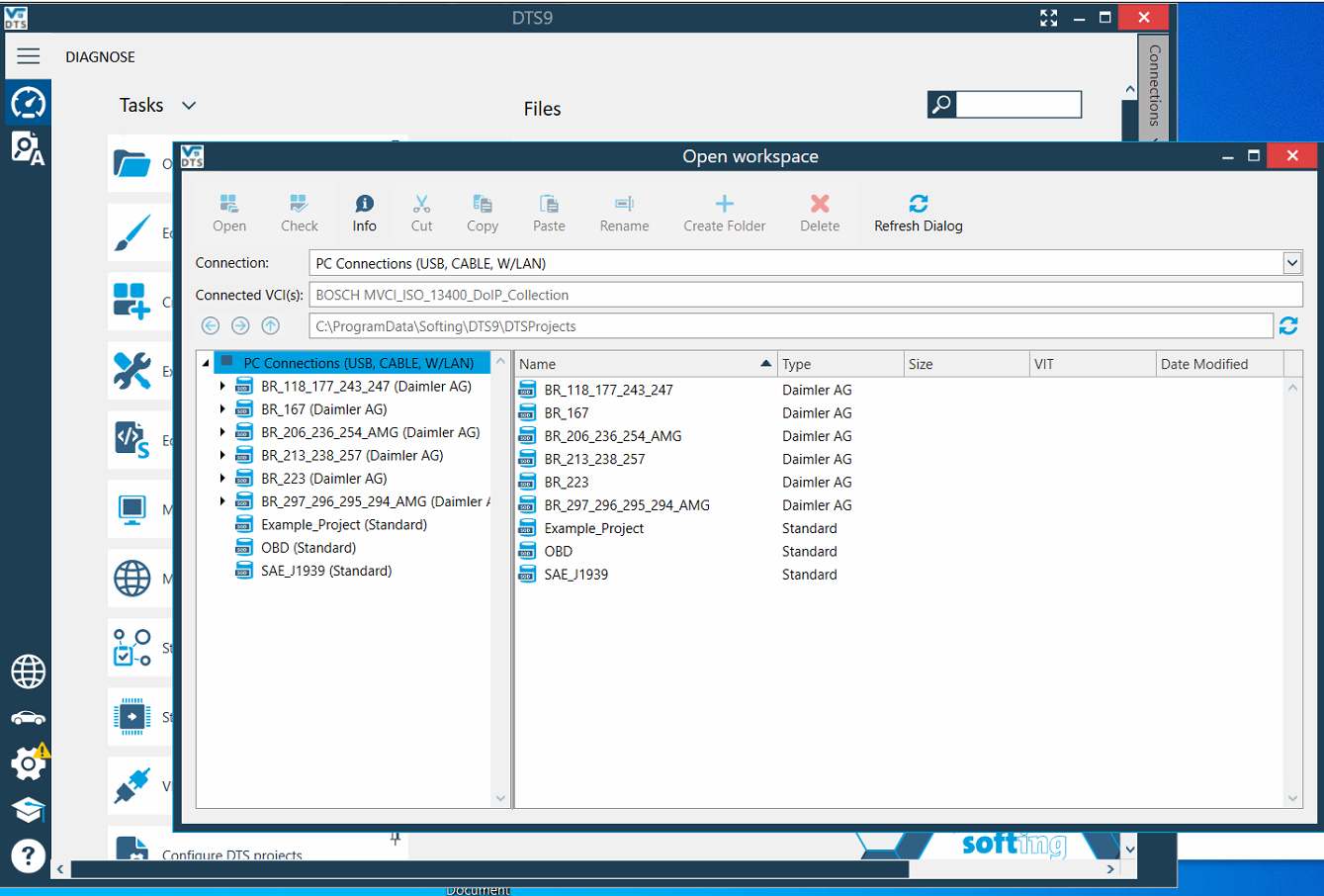Image resolution: width=1324 pixels, height=896 pixels.
Task: Click the Info toolbar button
Action: tap(364, 214)
